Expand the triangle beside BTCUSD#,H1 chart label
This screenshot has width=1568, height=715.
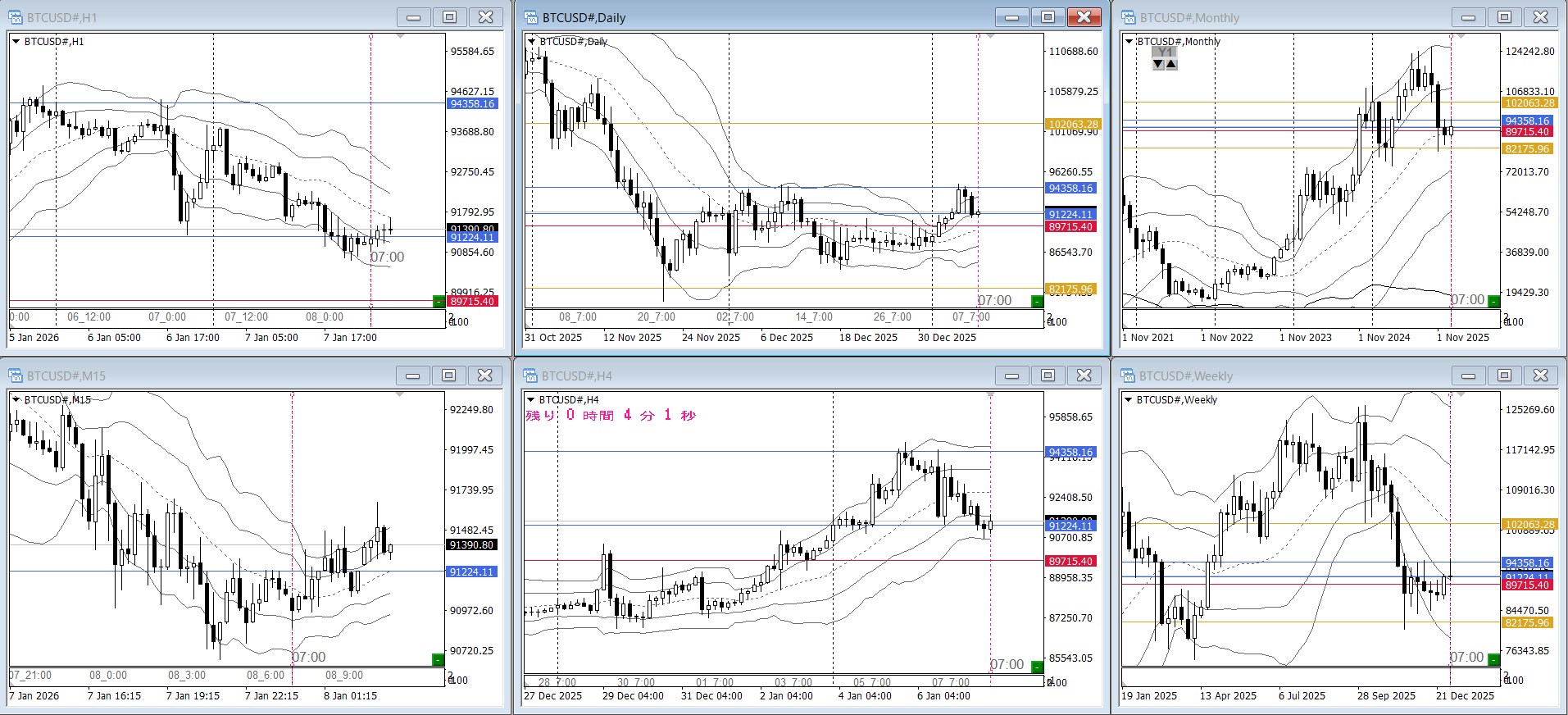[16, 41]
